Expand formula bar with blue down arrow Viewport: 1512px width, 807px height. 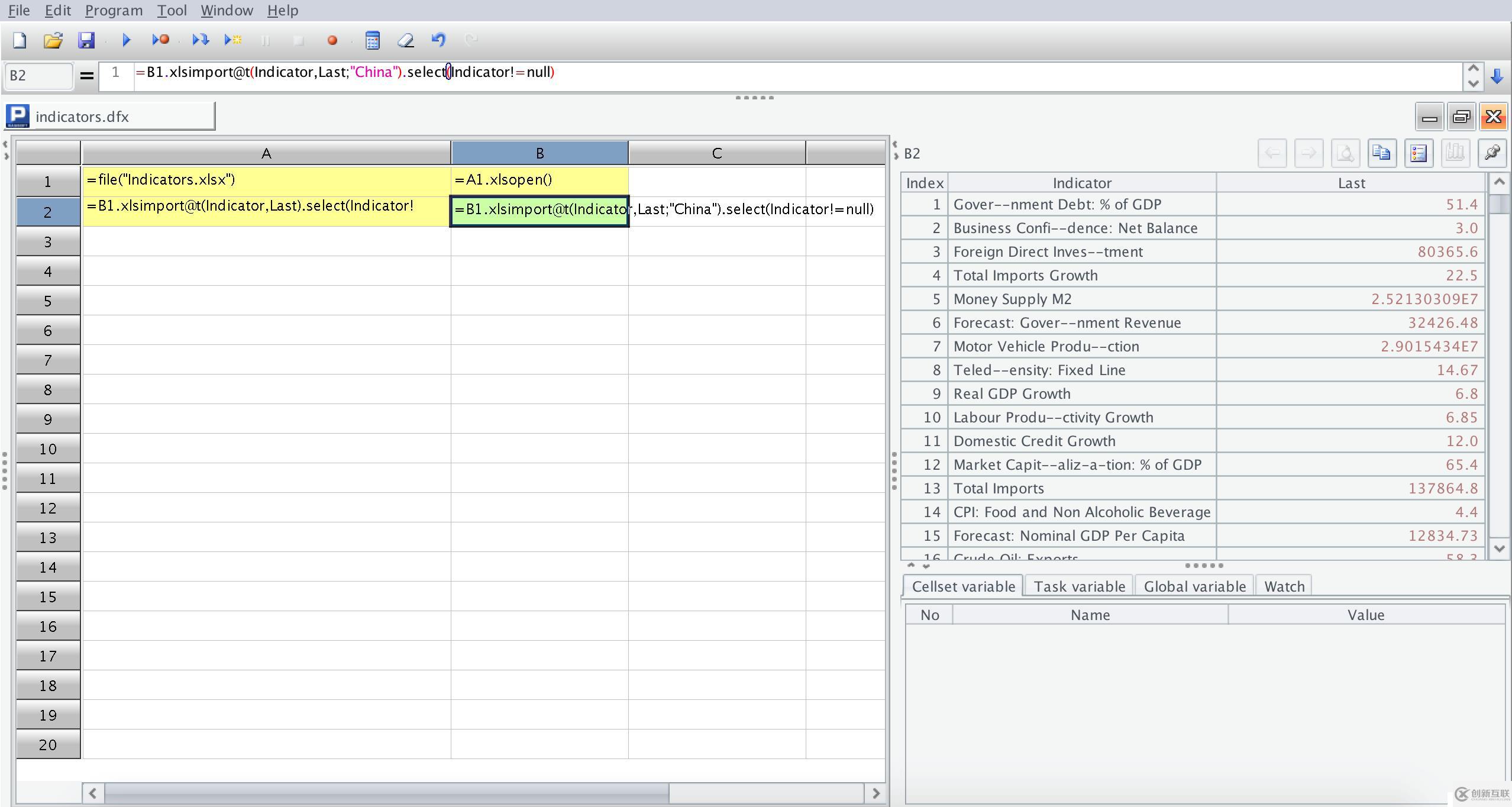point(1497,76)
